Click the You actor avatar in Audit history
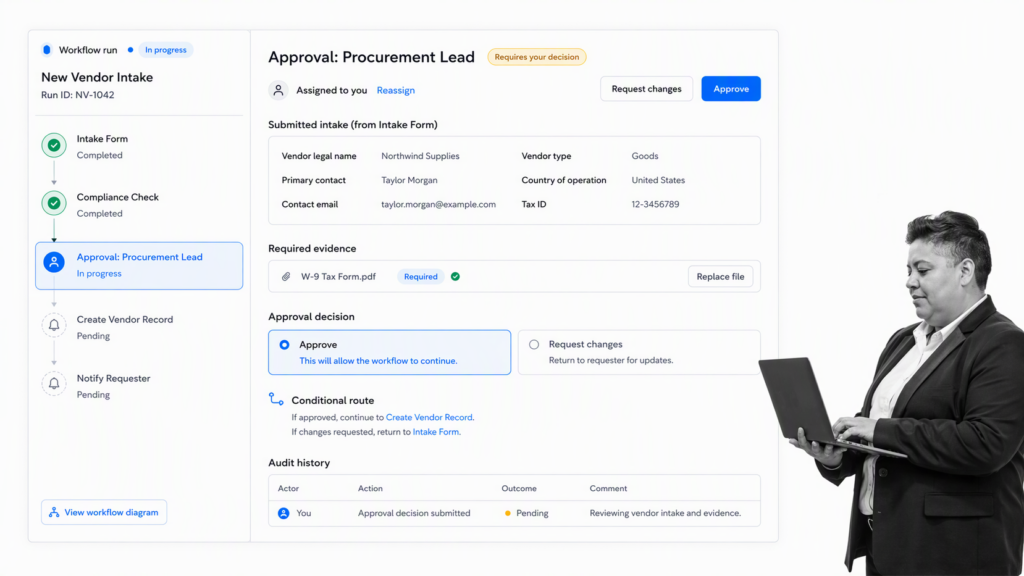Image resolution: width=1024 pixels, height=576 pixels. pos(283,513)
